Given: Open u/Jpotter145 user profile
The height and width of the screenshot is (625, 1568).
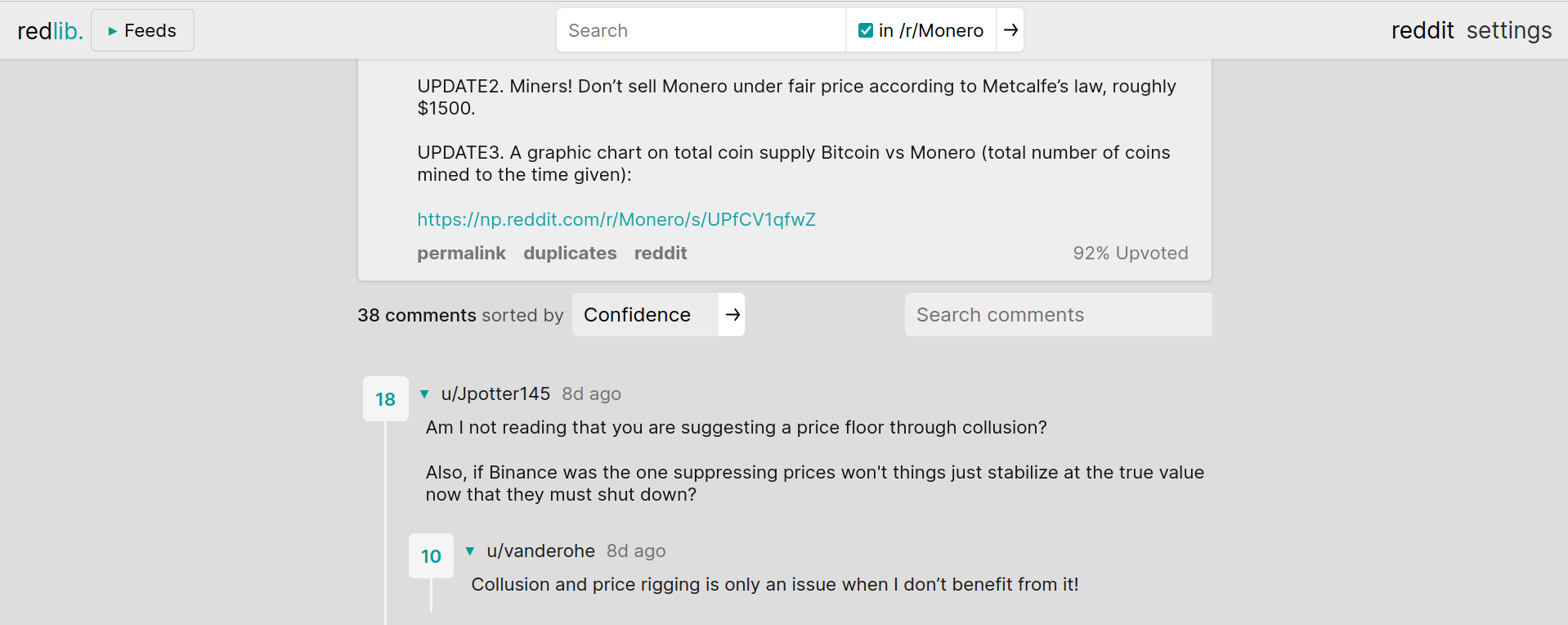Looking at the screenshot, I should pyautogui.click(x=495, y=394).
